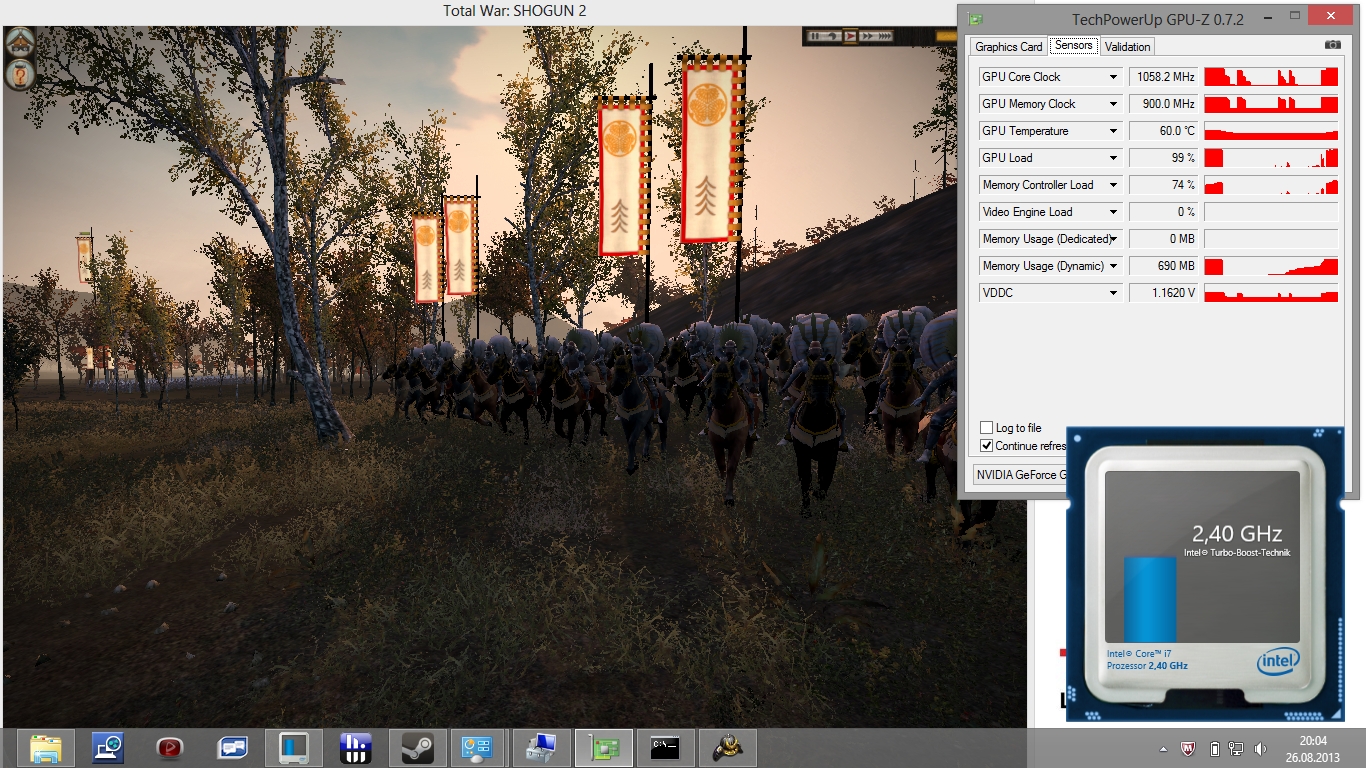Click the samurai helmet menu icon in game
The height and width of the screenshot is (768, 1366).
point(21,43)
